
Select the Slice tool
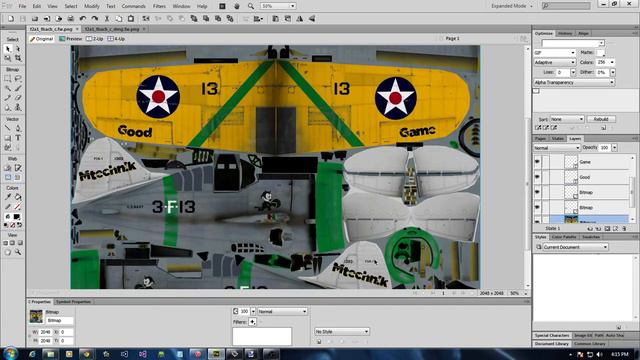pos(18,168)
